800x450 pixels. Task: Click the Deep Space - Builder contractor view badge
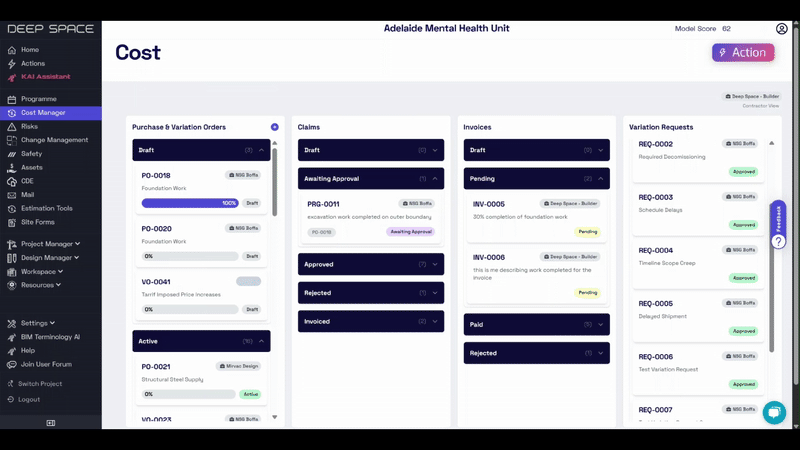pos(752,96)
